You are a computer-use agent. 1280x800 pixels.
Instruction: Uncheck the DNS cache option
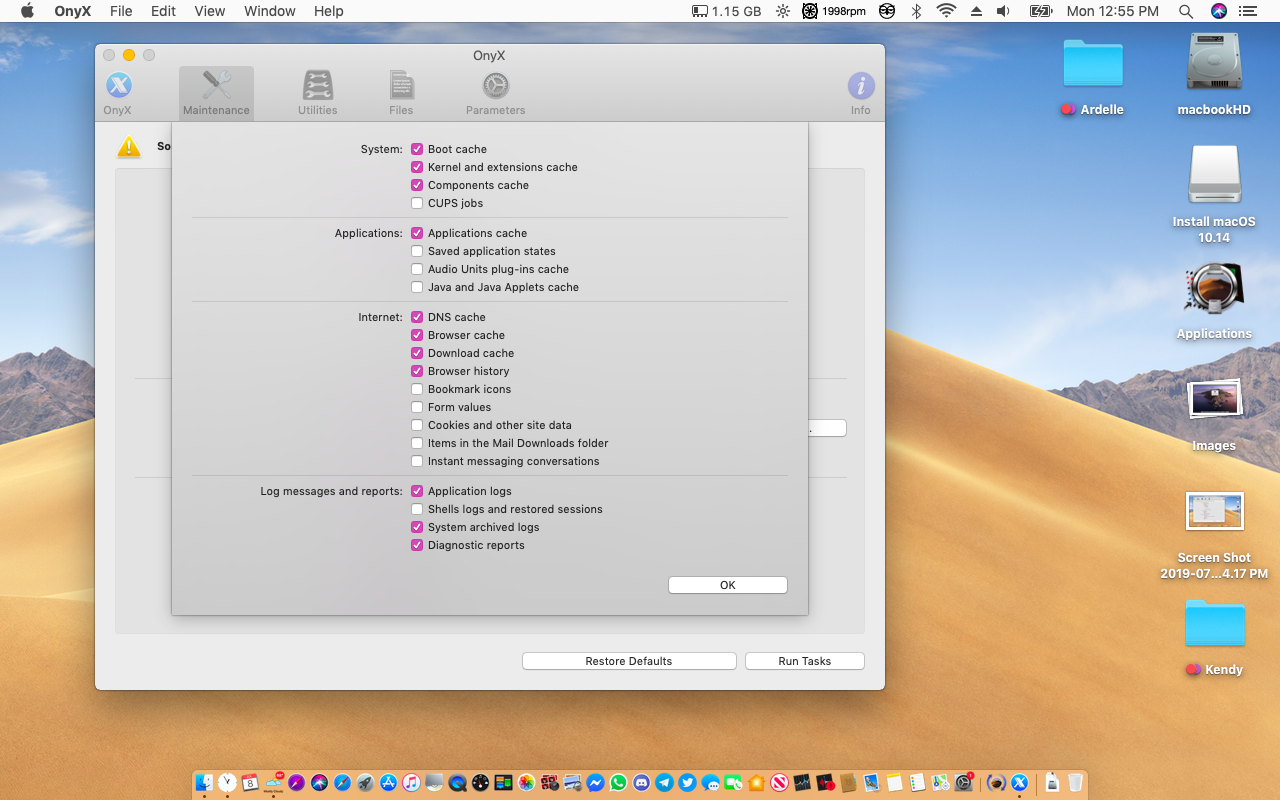(417, 317)
